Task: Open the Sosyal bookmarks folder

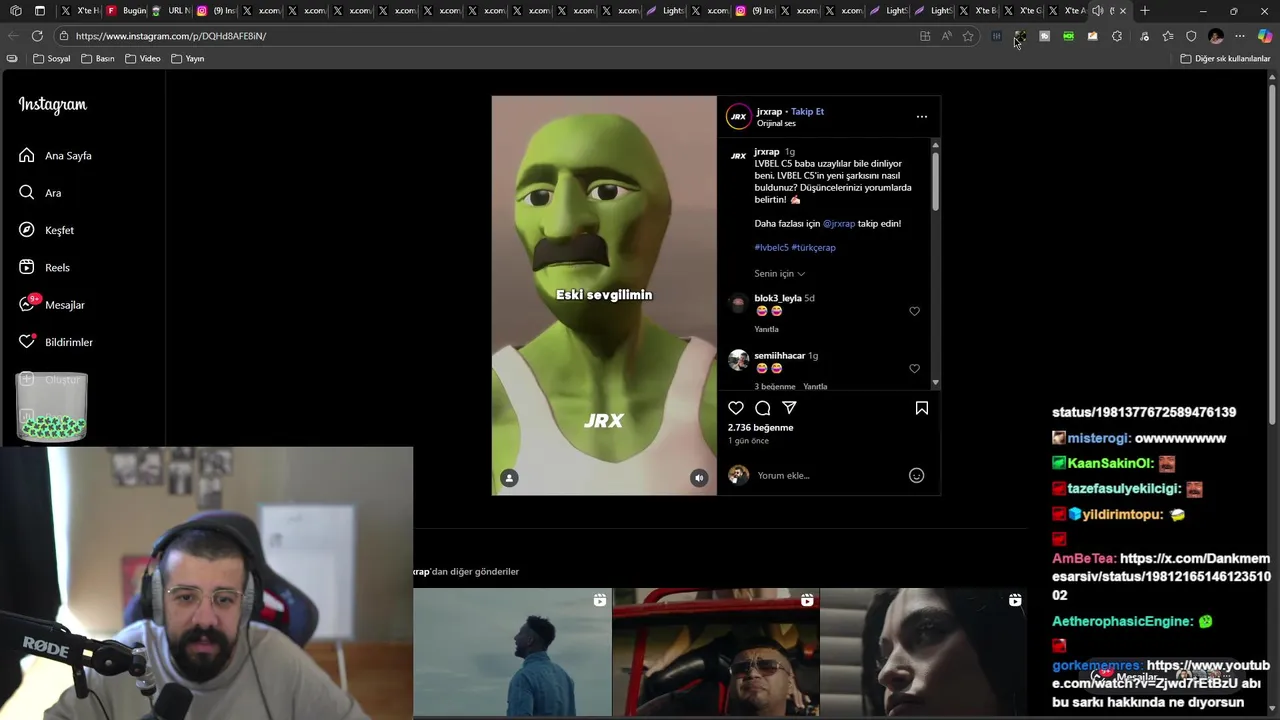Action: 52,58
